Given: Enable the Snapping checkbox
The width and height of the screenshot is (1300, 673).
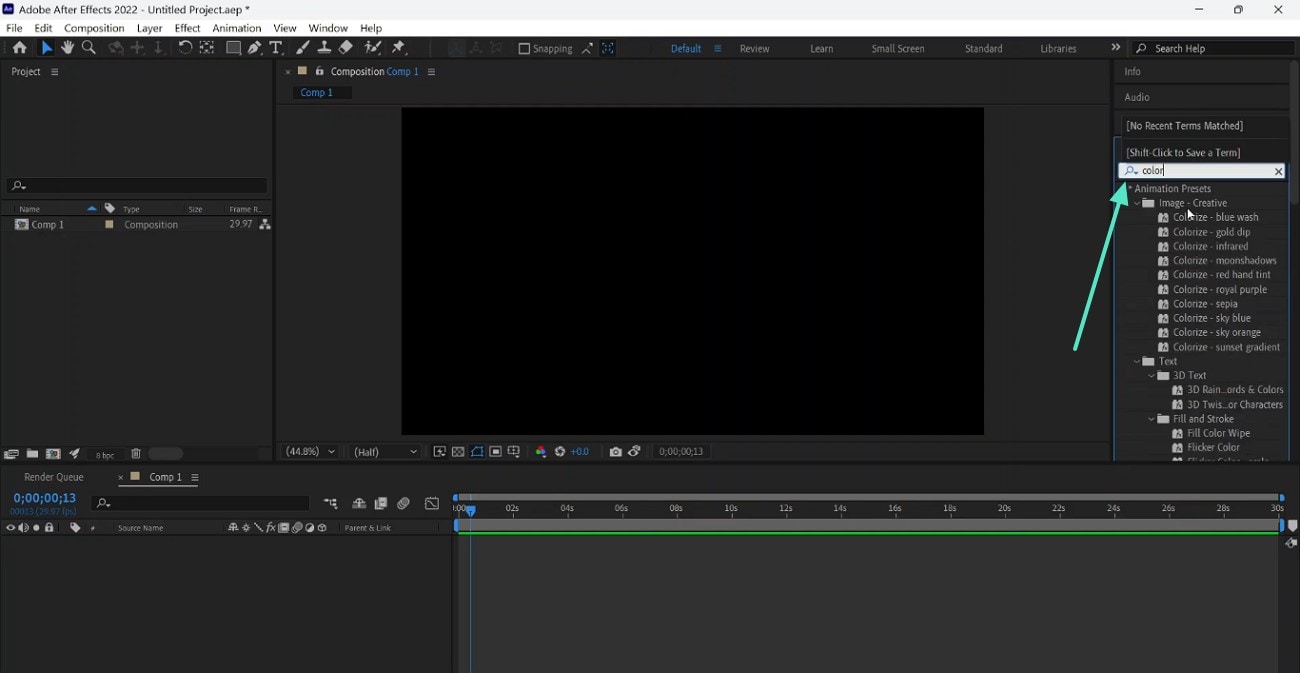Looking at the screenshot, I should (x=524, y=49).
